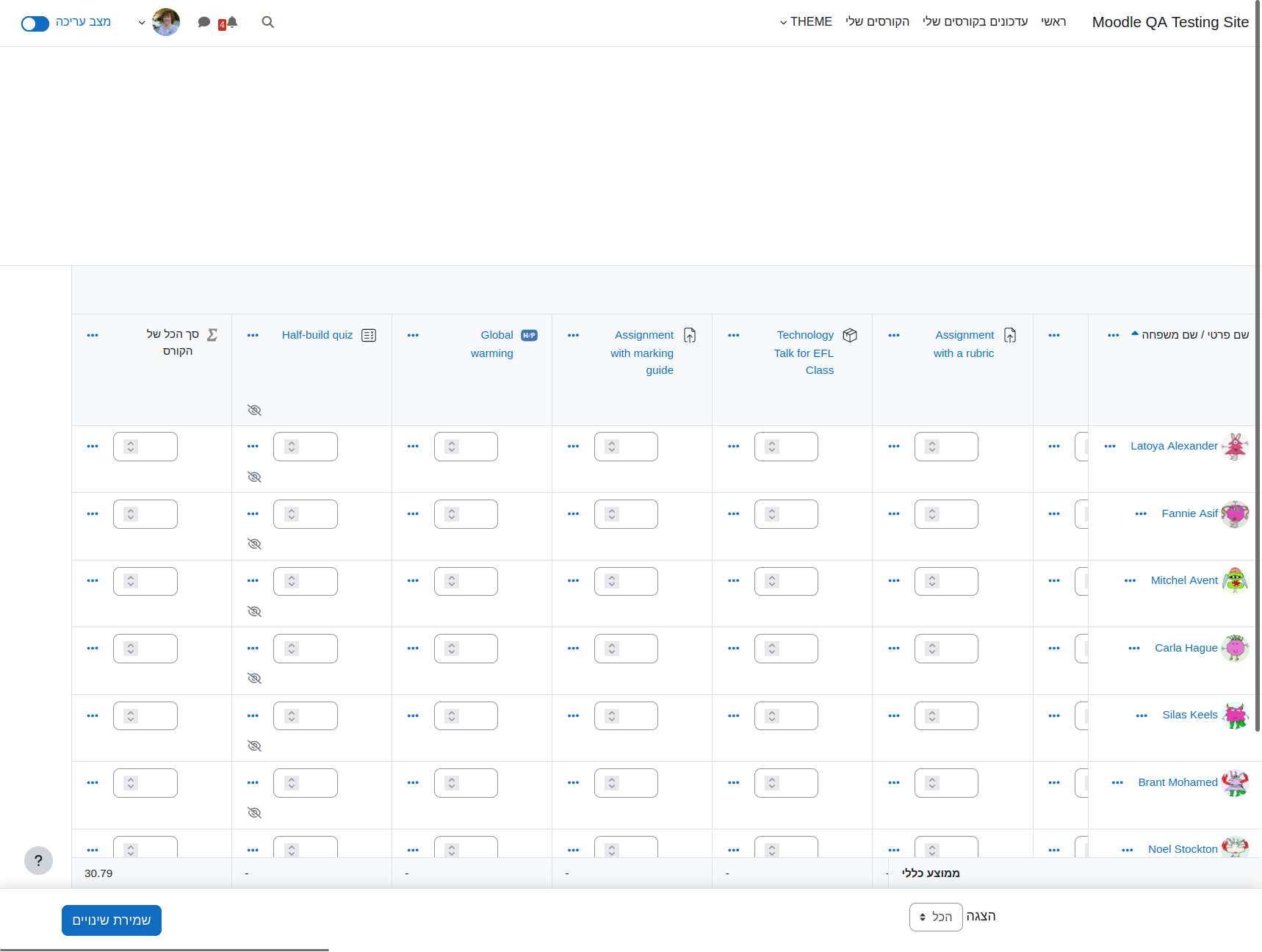The image size is (1262, 952).
Task: Click Global warming grade field for Mitchel Avent
Action: pyautogui.click(x=466, y=581)
